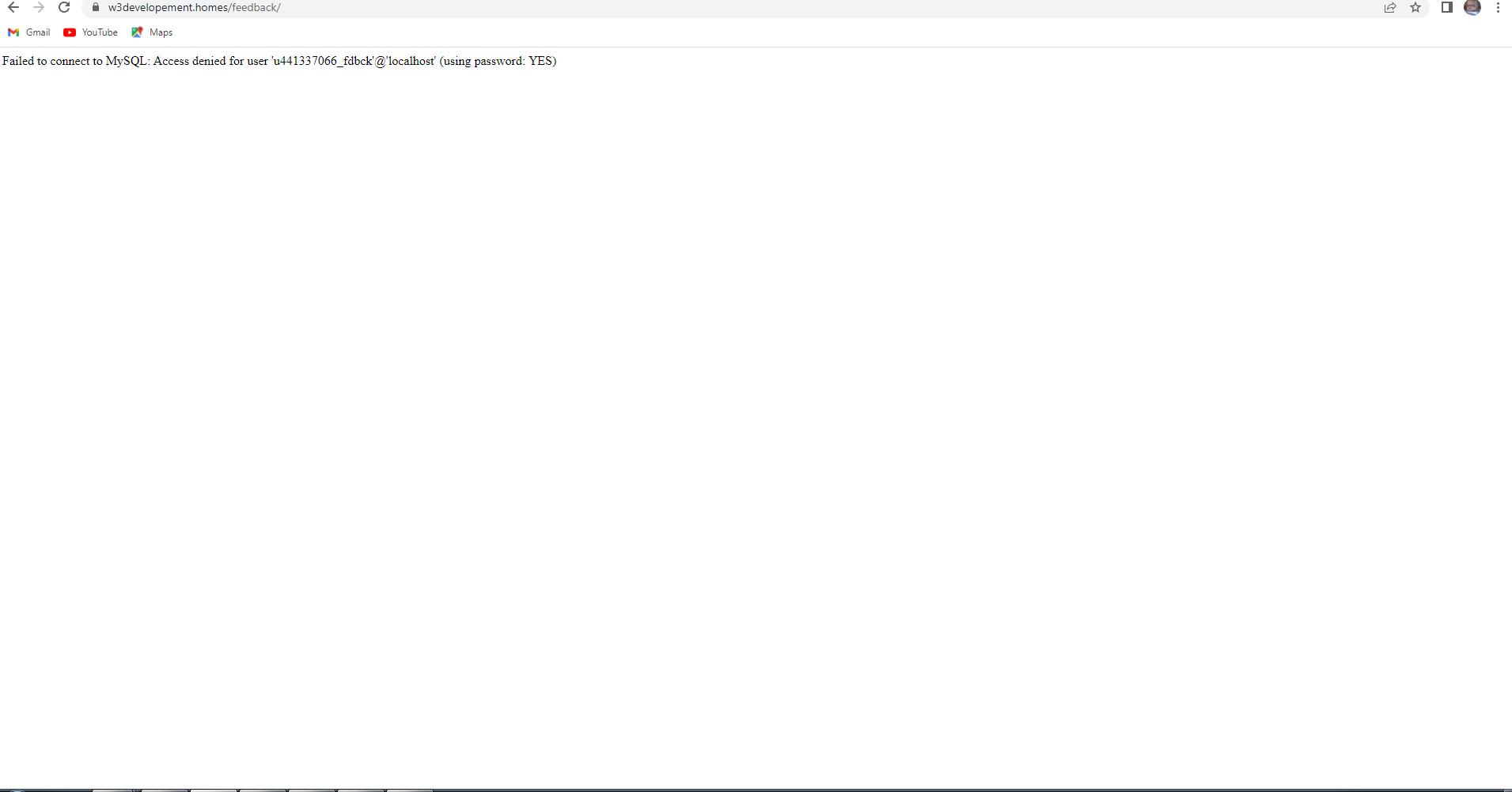Click the red YouTube play favicon
This screenshot has height=792, width=1512.
pos(70,32)
